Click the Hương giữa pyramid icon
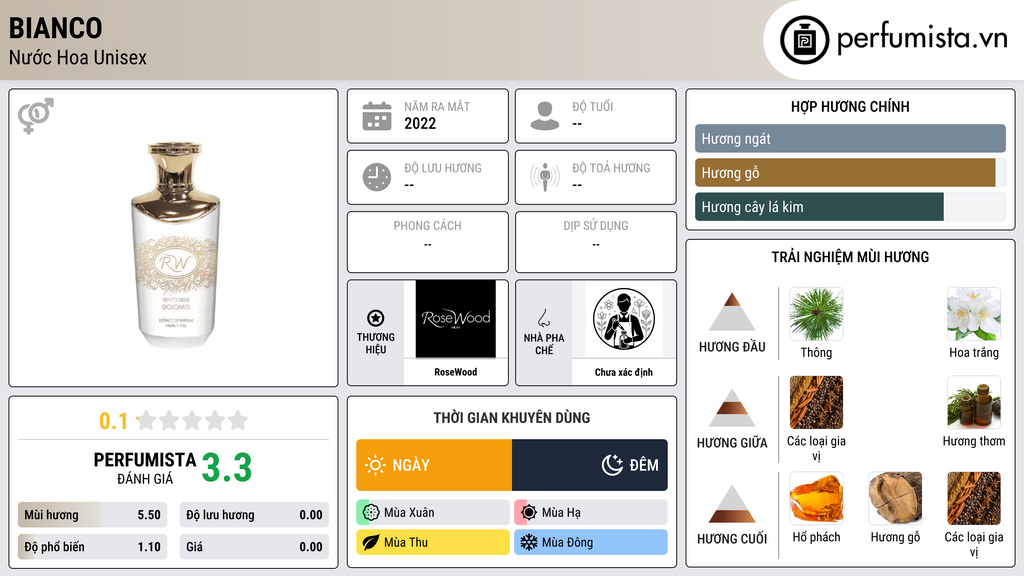Viewport: 1024px width, 576px height. coord(732,408)
